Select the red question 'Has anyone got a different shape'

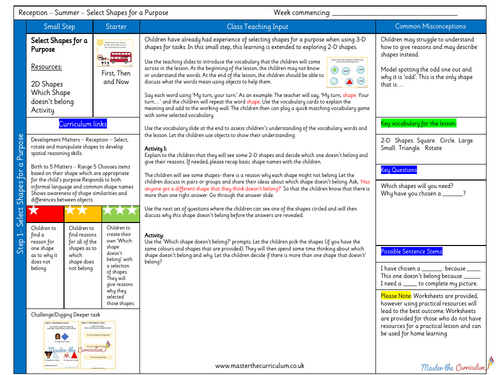tap(257, 185)
